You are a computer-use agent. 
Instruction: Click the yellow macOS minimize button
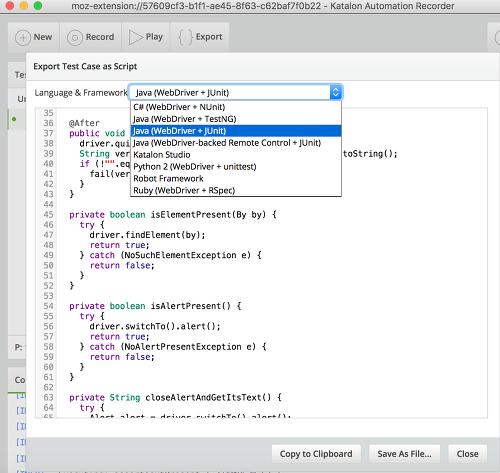point(24,6)
